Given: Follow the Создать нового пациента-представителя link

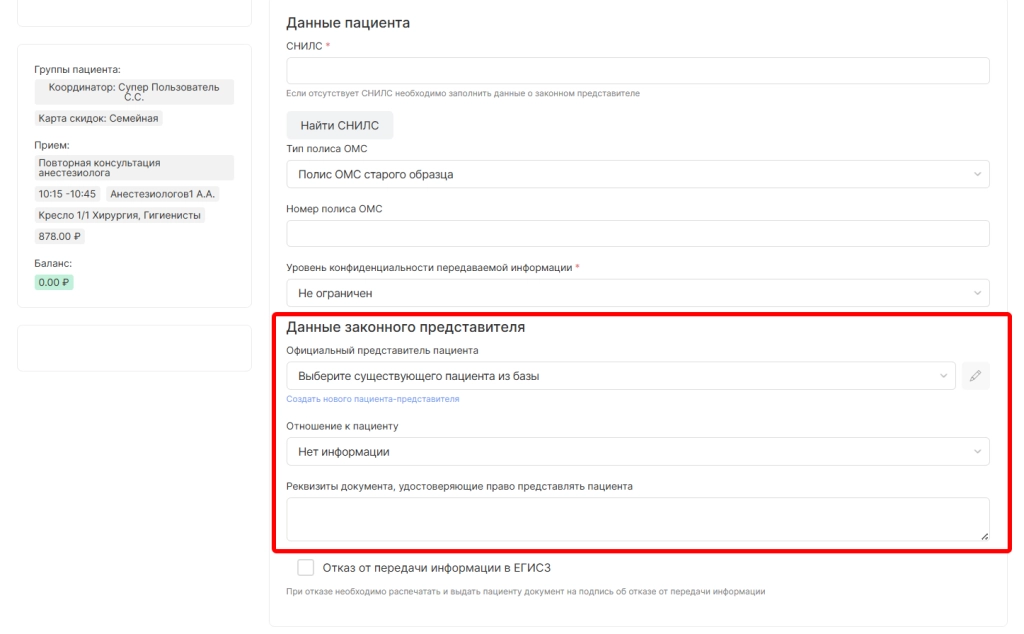Looking at the screenshot, I should pyautogui.click(x=372, y=399).
